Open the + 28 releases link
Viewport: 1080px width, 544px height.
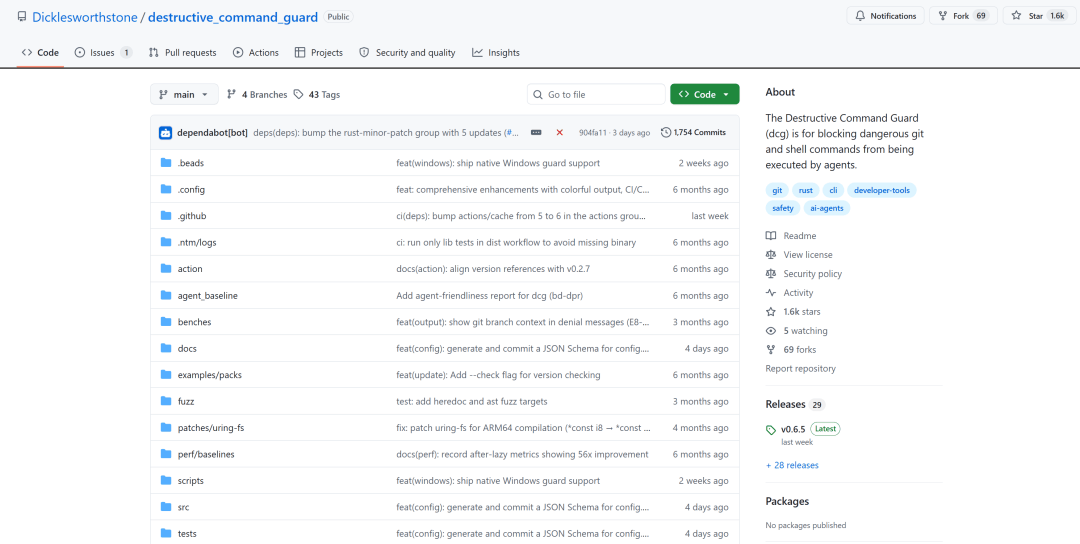click(792, 465)
